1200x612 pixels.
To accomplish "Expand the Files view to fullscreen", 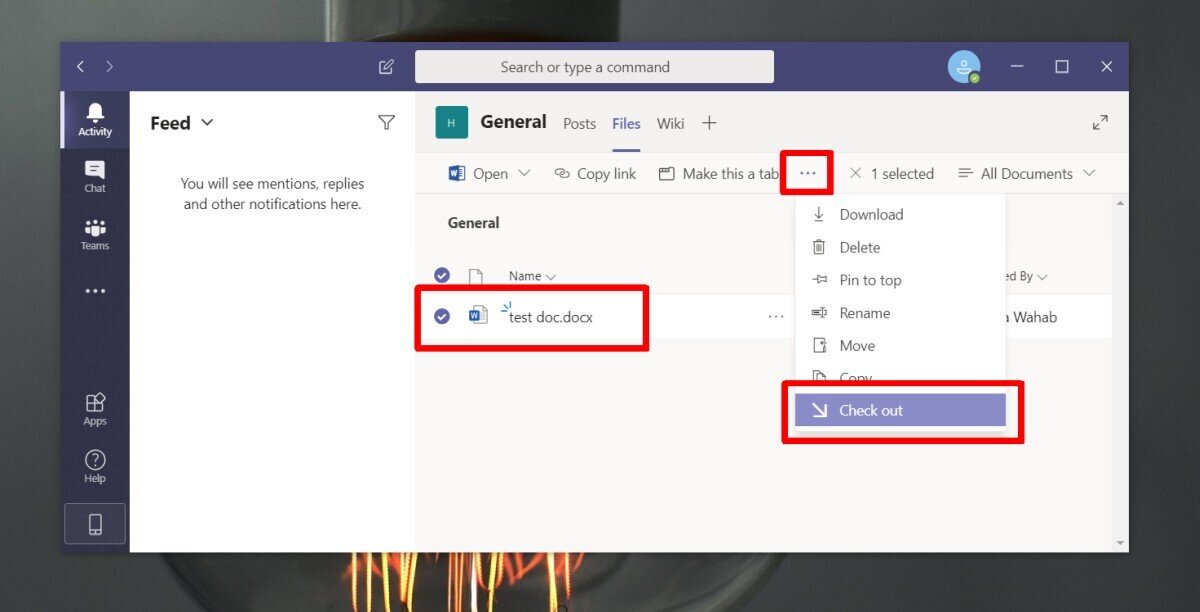I will pos(1100,121).
